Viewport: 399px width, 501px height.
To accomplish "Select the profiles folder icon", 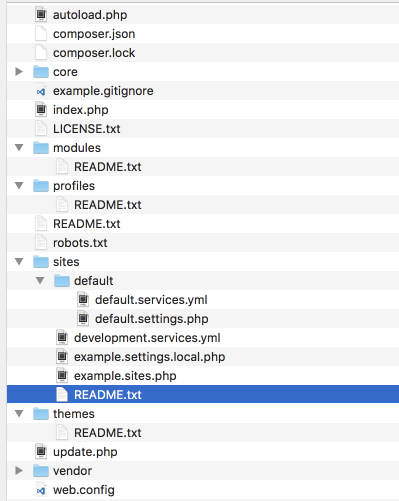I will 41,186.
